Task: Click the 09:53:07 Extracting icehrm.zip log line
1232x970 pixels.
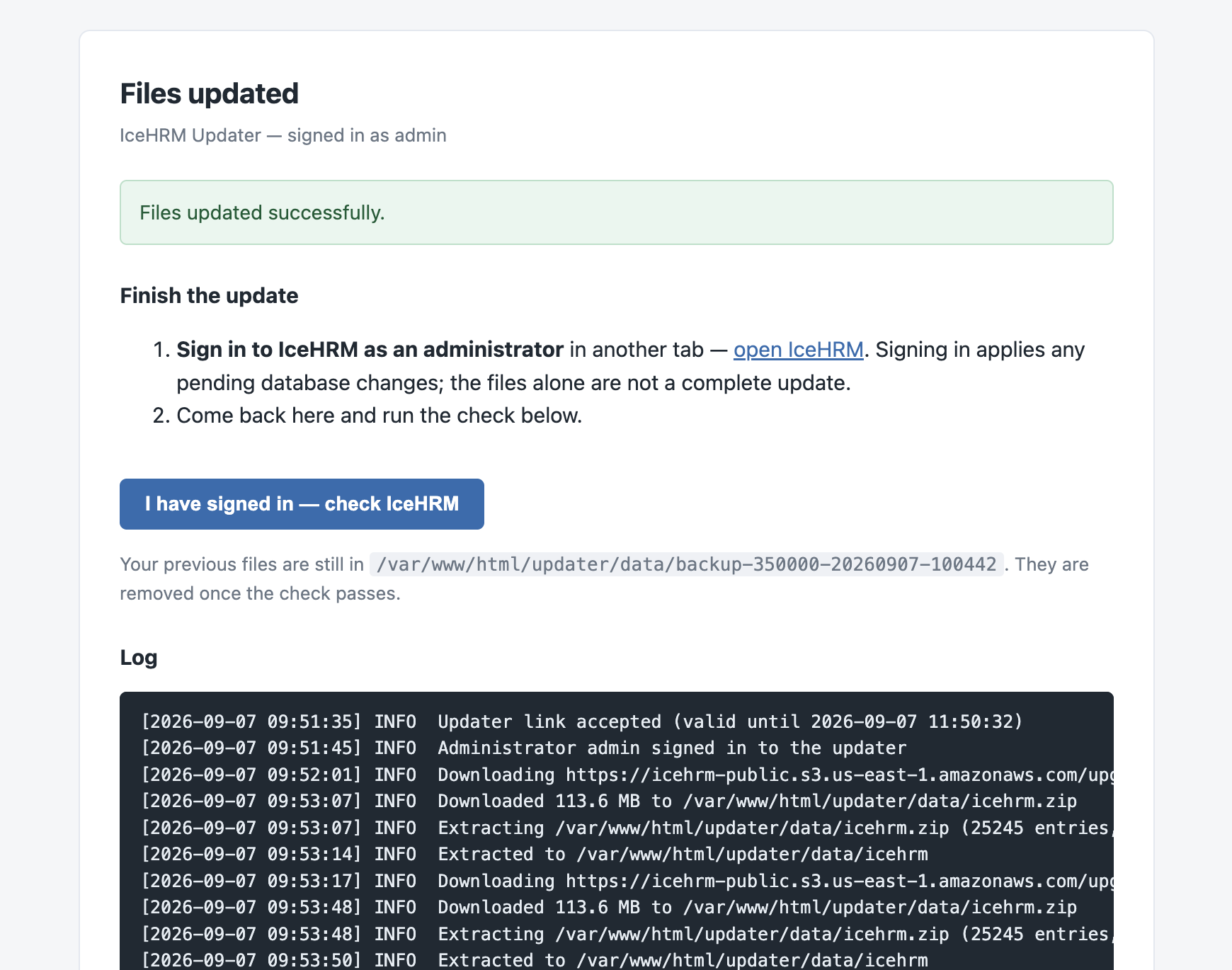Action: pos(627,828)
